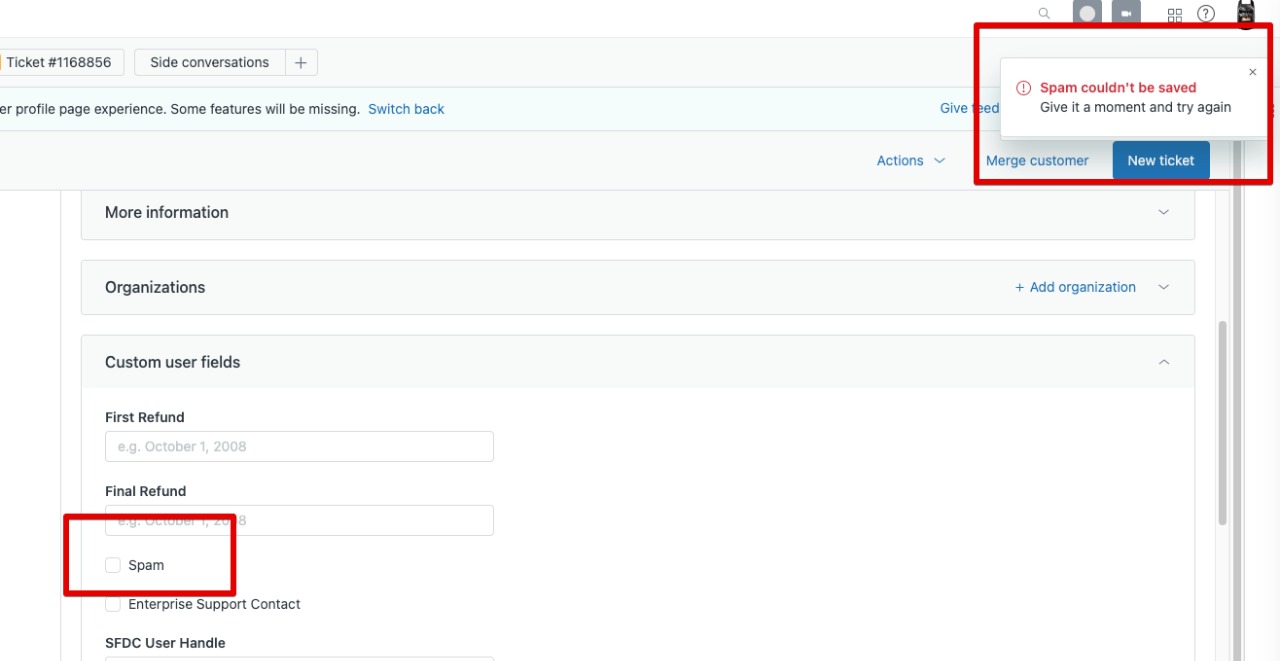Expand the Organizations section chevron
The width and height of the screenshot is (1280, 661).
pos(1163,287)
